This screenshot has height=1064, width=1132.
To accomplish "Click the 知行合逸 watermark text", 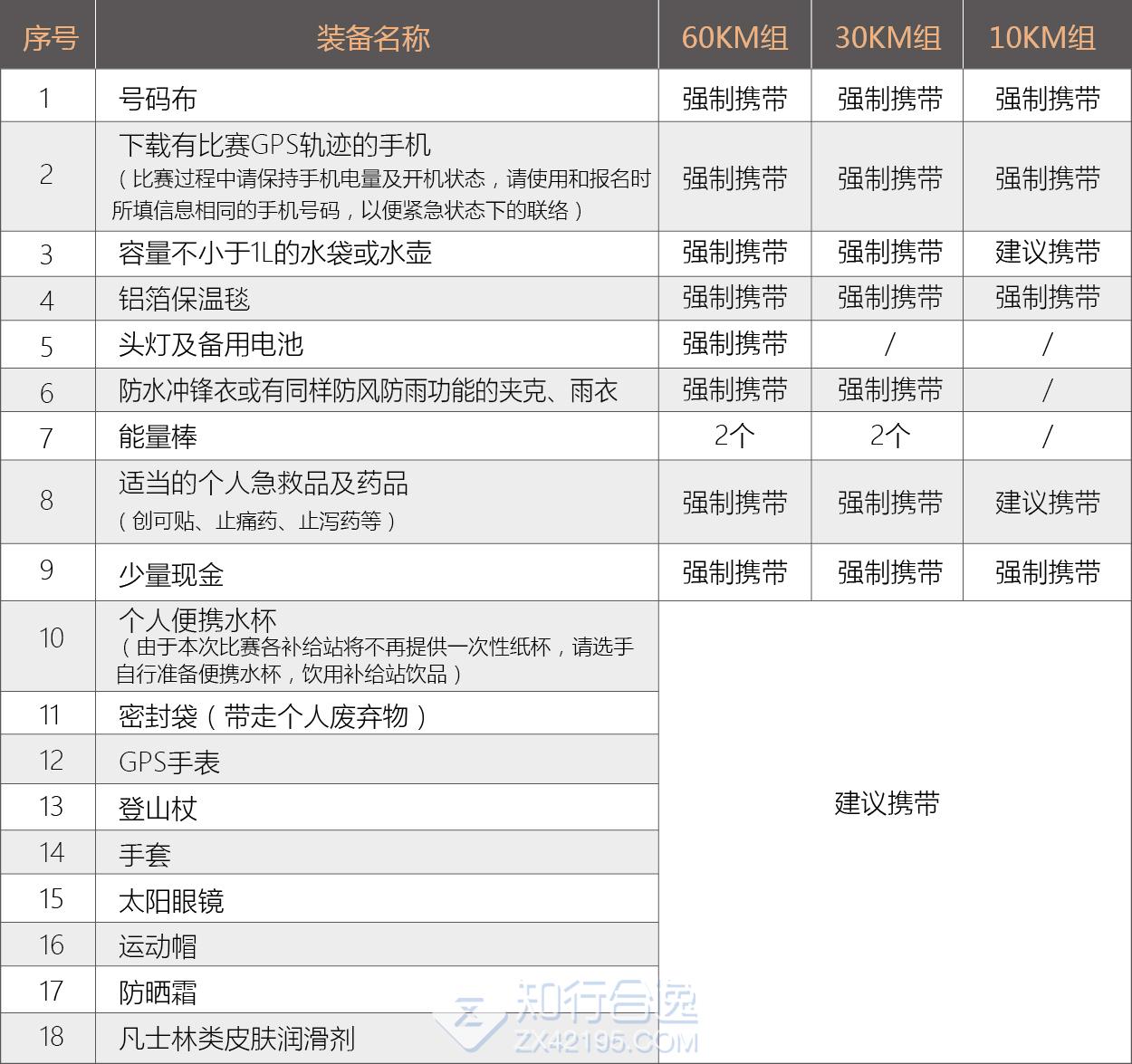I will [x=607, y=1003].
